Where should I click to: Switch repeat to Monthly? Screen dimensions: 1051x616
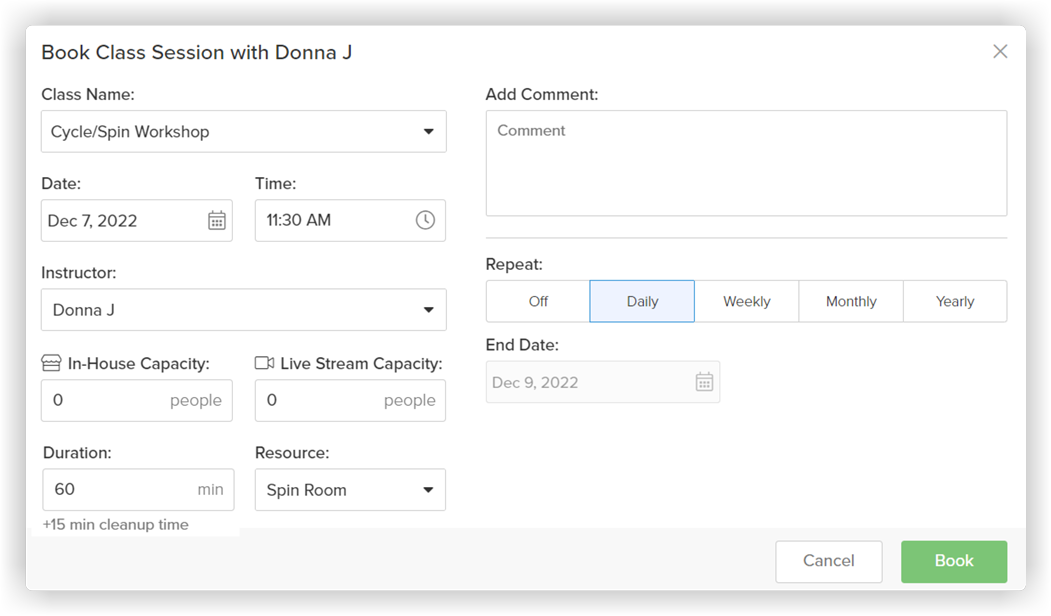[851, 302]
